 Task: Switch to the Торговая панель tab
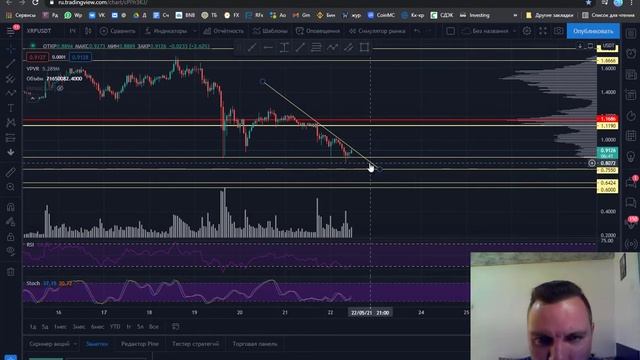pyautogui.click(x=255, y=344)
